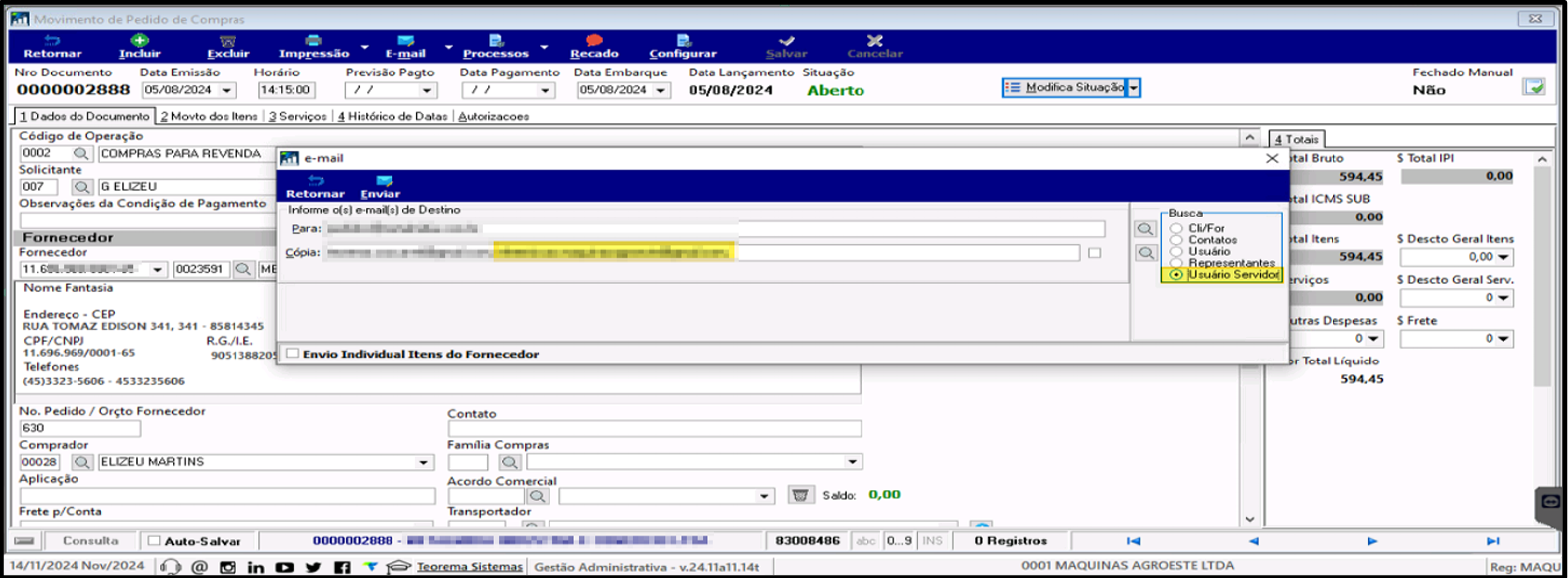Click the Excluir toolbar icon

pos(228,40)
